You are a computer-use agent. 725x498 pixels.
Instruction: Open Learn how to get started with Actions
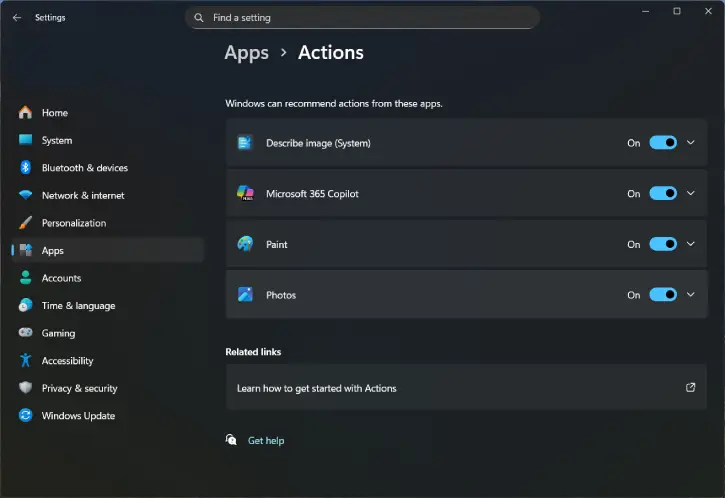pos(467,387)
